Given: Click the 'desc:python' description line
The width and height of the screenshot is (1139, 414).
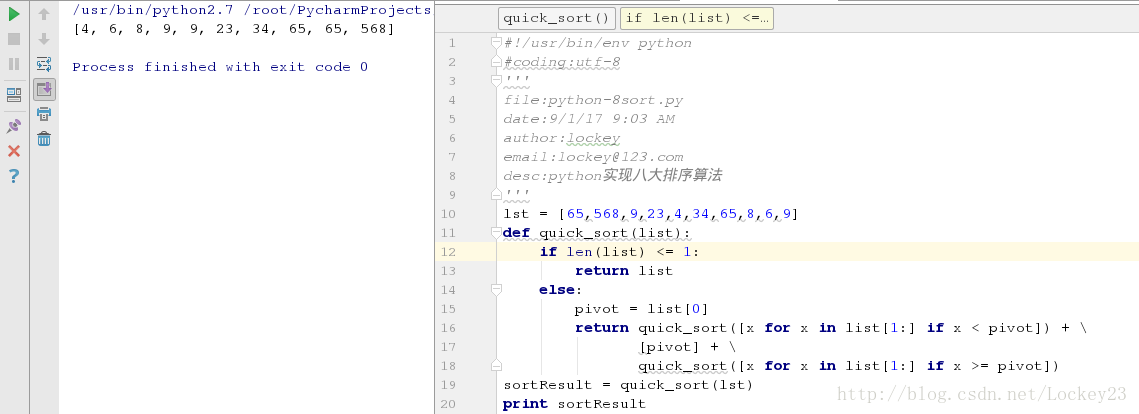Looking at the screenshot, I should (x=612, y=176).
